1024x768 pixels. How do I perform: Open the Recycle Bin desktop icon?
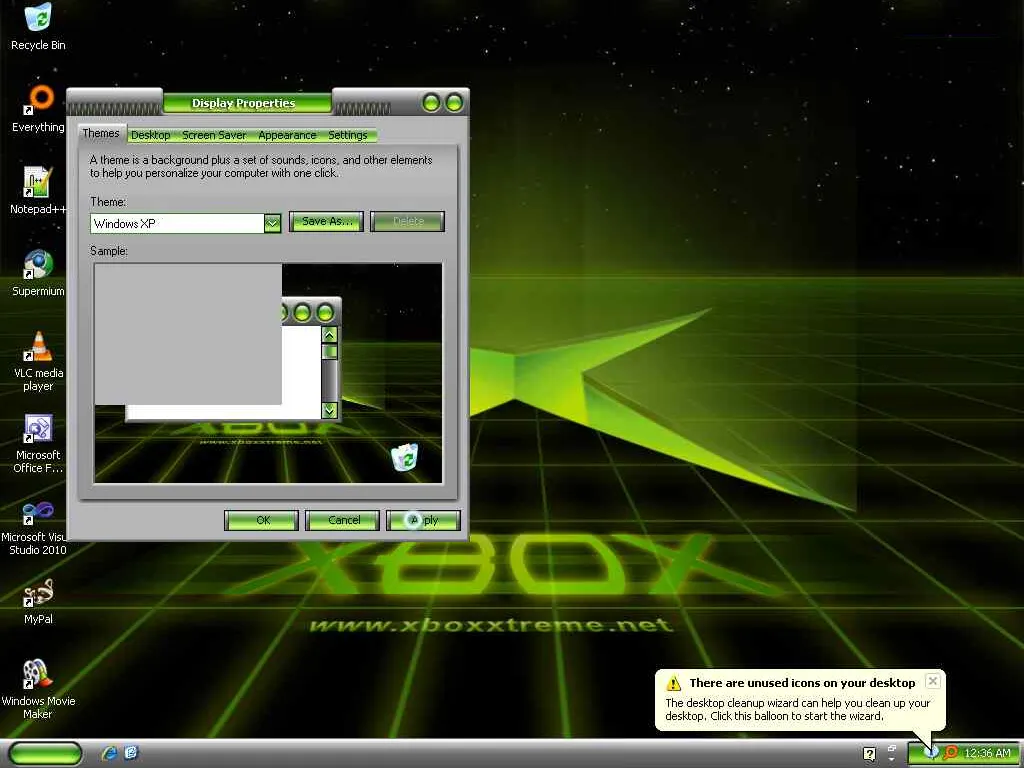38,26
